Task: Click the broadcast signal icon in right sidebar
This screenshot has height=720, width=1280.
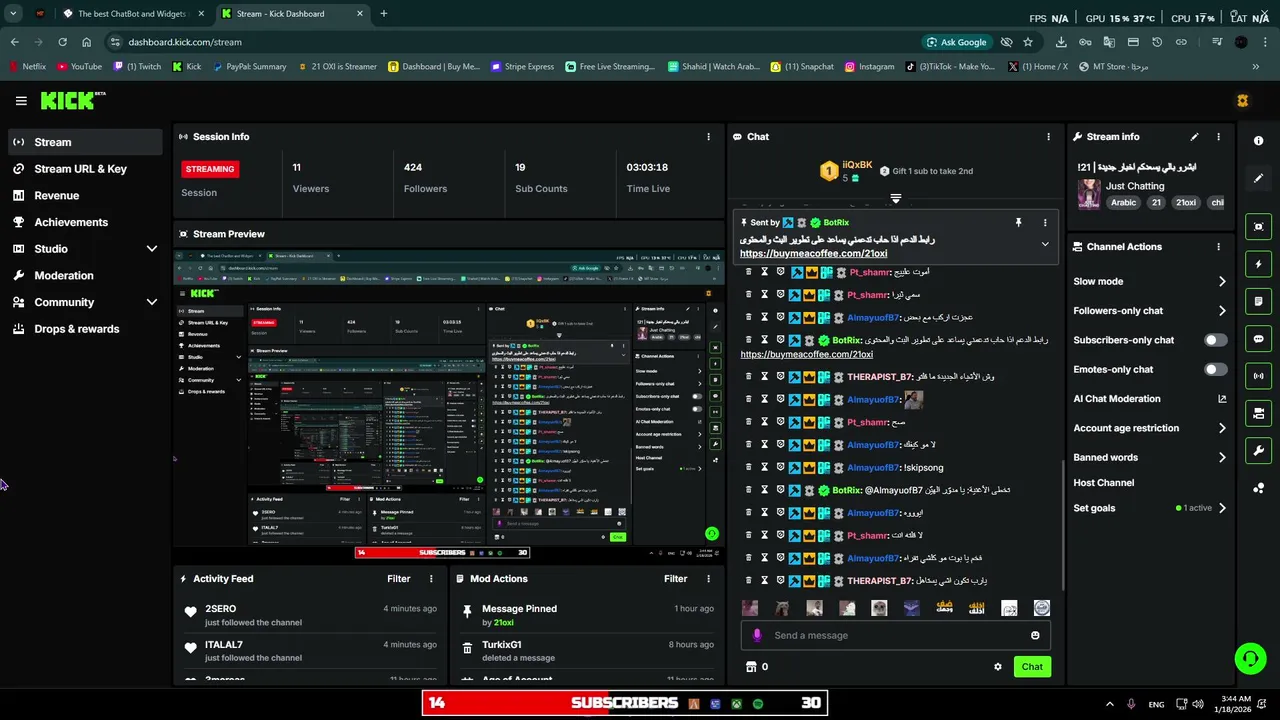Action: click(1259, 376)
